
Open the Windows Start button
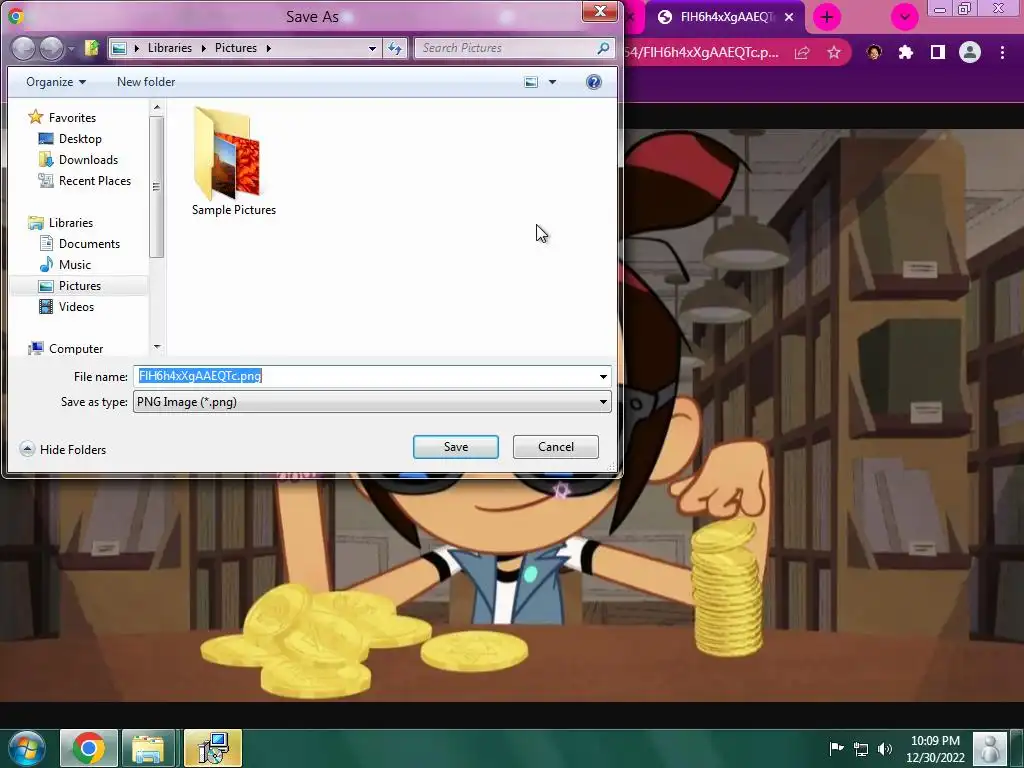click(27, 748)
